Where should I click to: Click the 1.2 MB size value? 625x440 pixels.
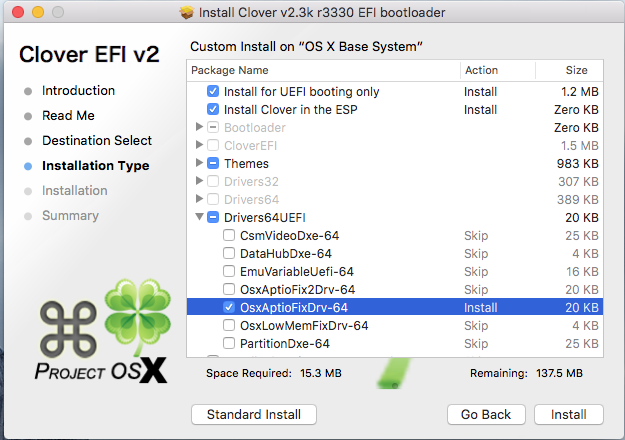pos(580,92)
